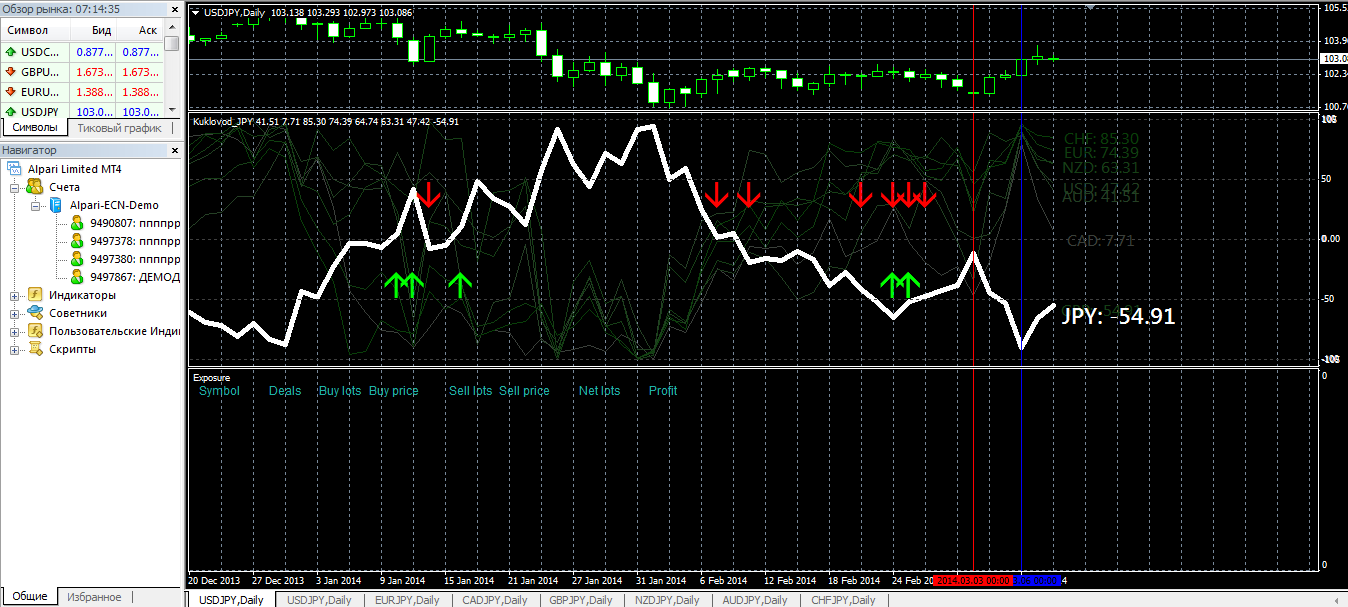The width and height of the screenshot is (1348, 607).
Task: Close the Обзор рынка panel
Action: (x=173, y=9)
